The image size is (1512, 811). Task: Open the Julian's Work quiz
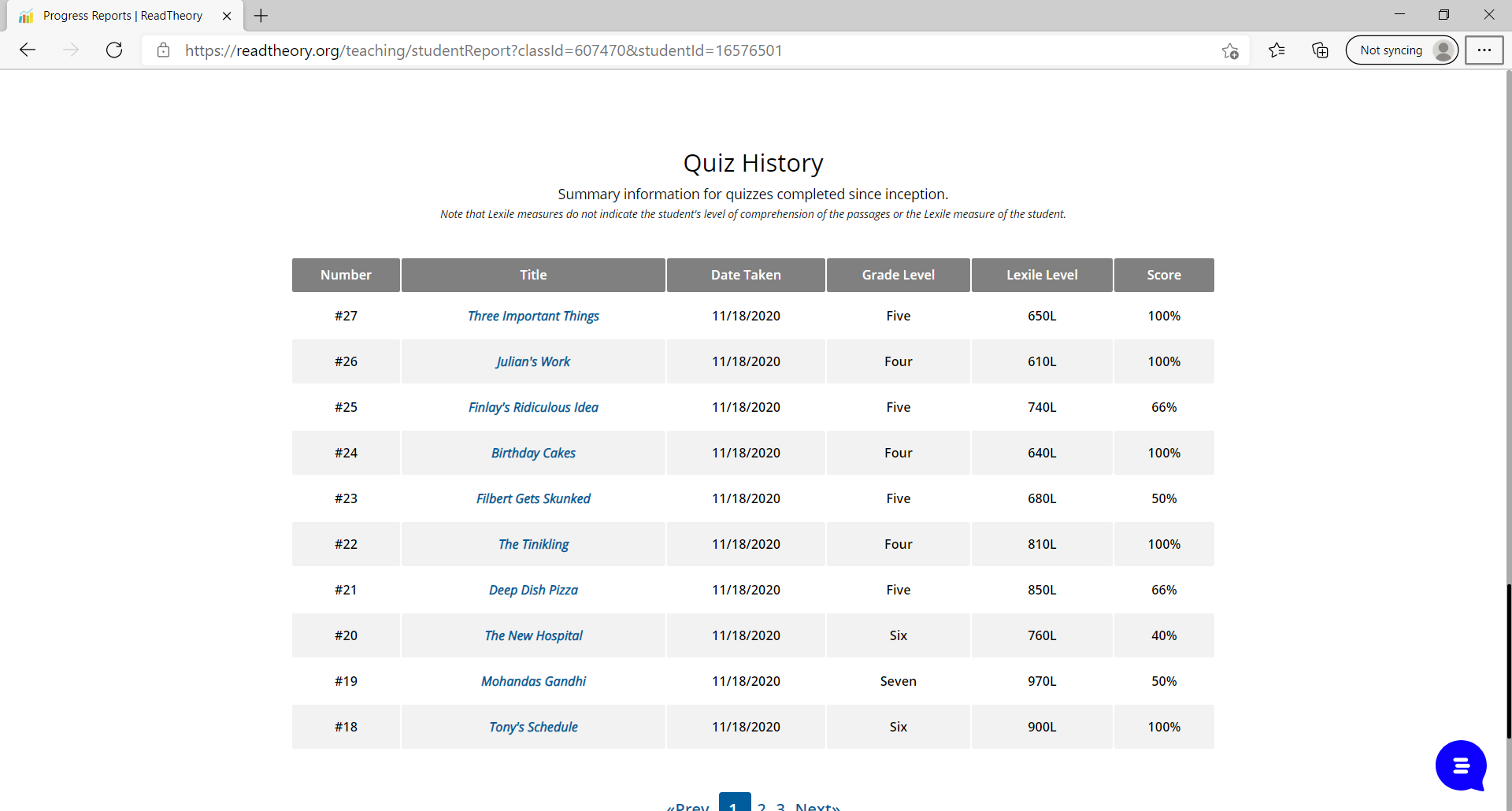click(533, 361)
